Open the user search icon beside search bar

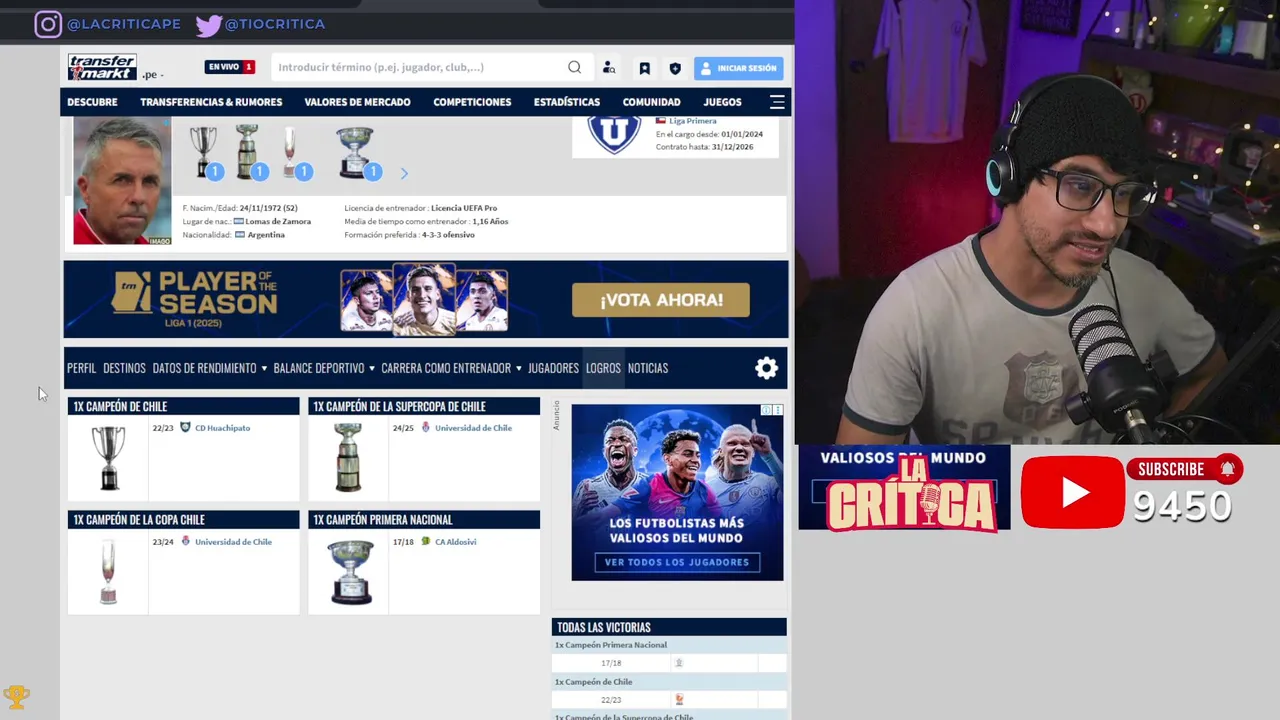coord(609,68)
